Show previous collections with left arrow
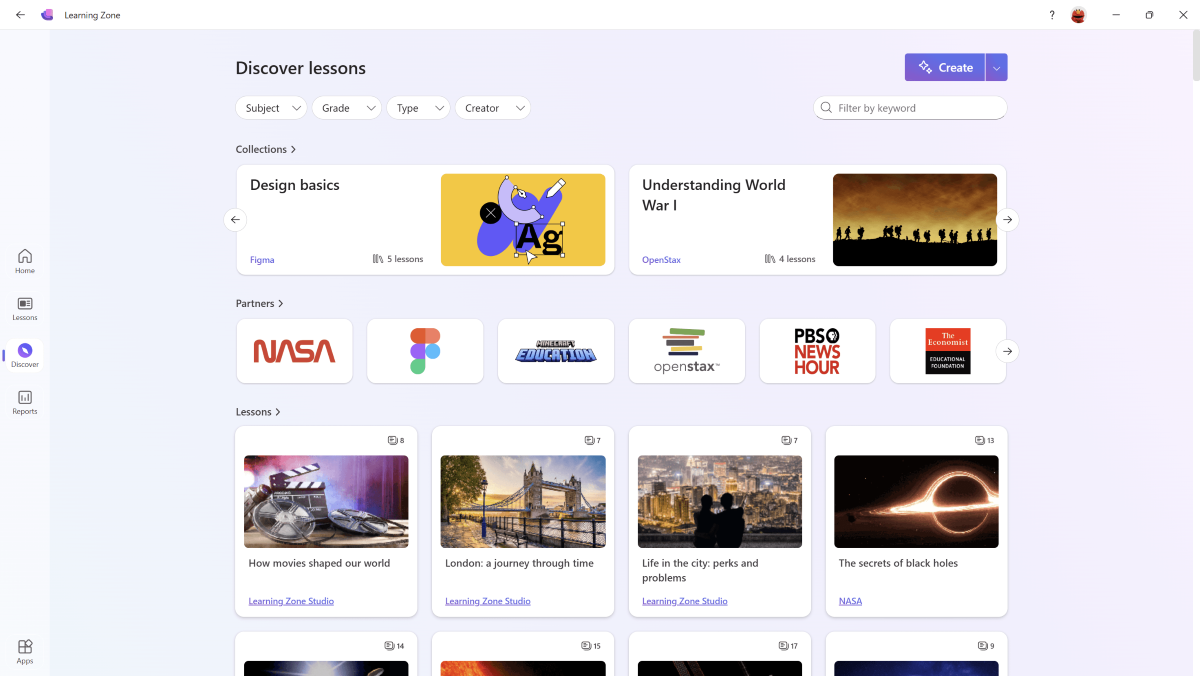Screen dimensions: 1200x676 [235, 219]
